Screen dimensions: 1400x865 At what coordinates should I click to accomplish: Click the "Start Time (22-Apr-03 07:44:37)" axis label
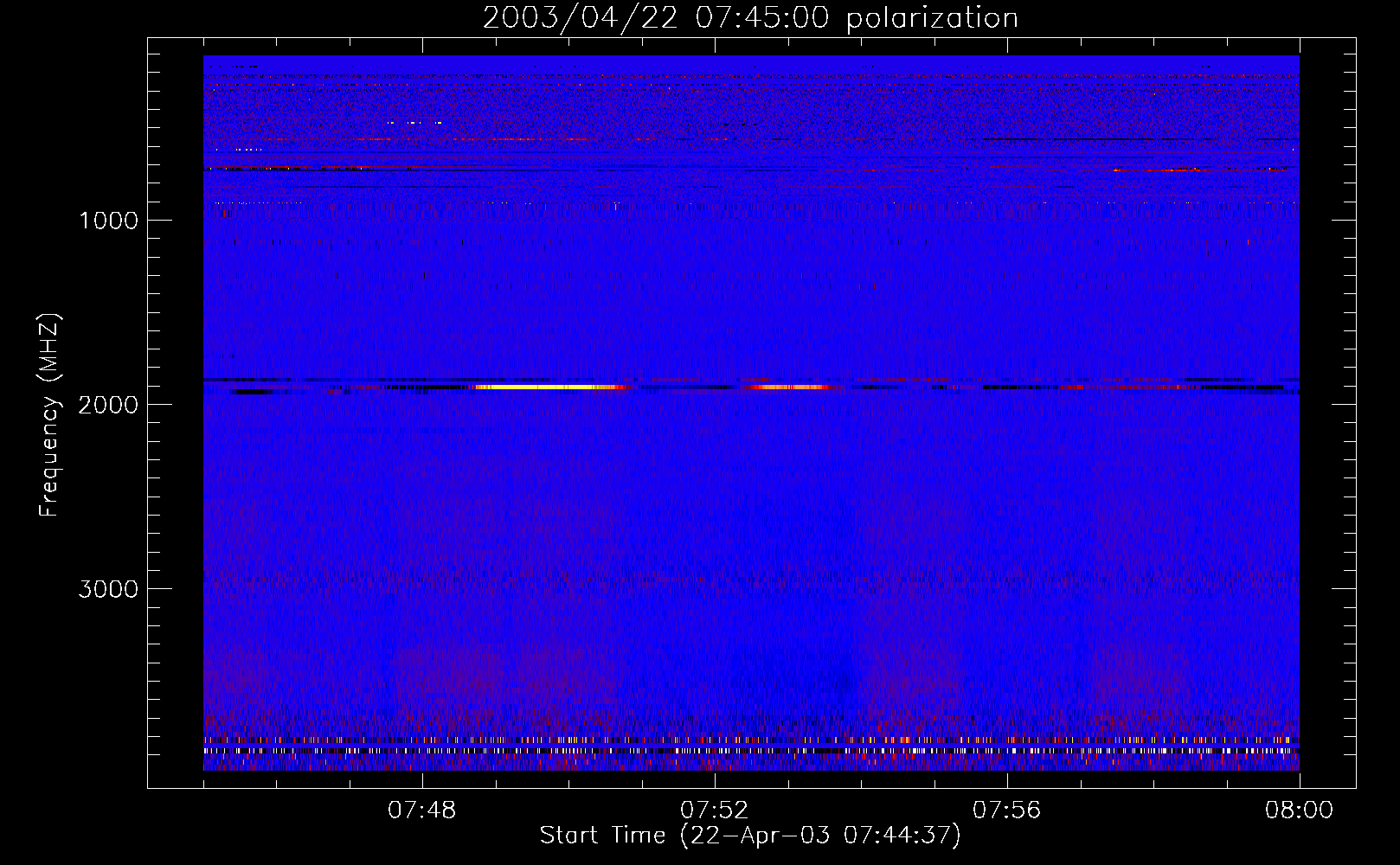pyautogui.click(x=750, y=836)
